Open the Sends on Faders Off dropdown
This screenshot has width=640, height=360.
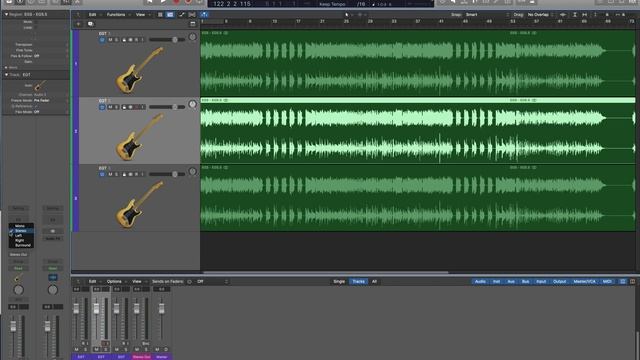(x=212, y=282)
